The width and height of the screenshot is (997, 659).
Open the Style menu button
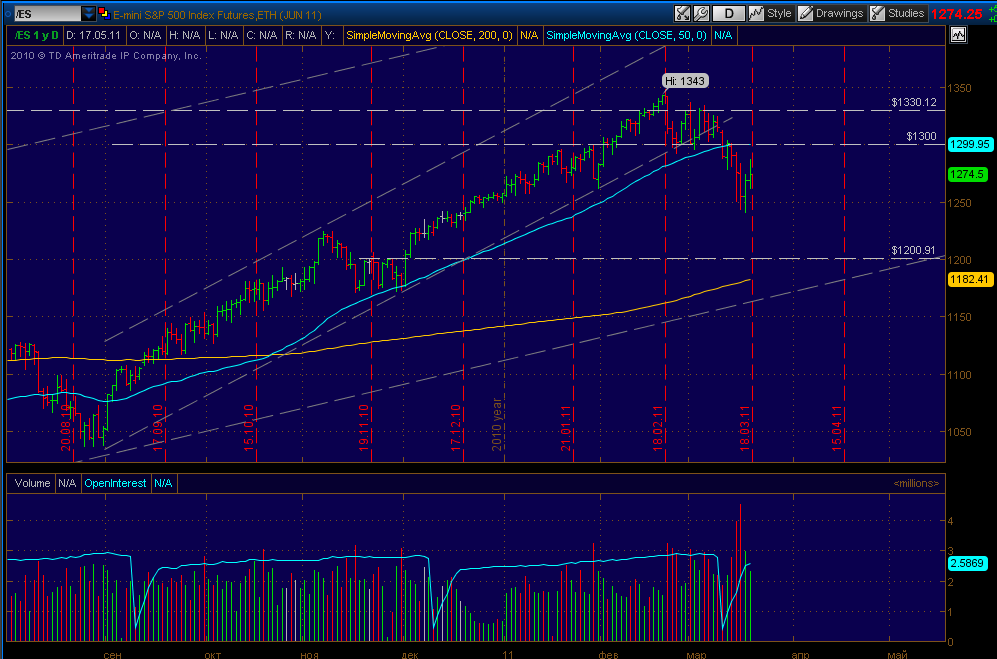(770, 13)
